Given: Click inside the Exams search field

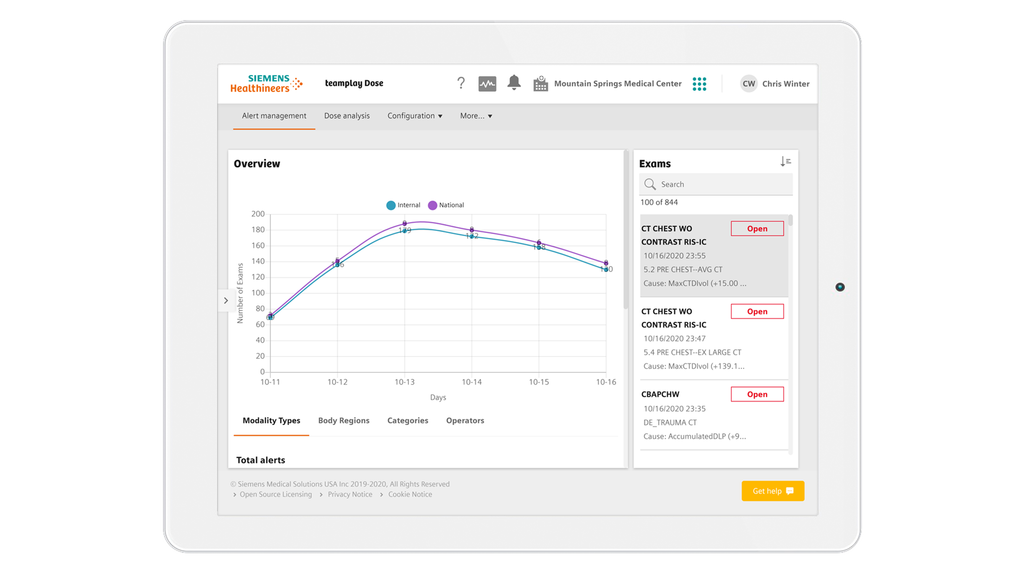Looking at the screenshot, I should (x=716, y=184).
